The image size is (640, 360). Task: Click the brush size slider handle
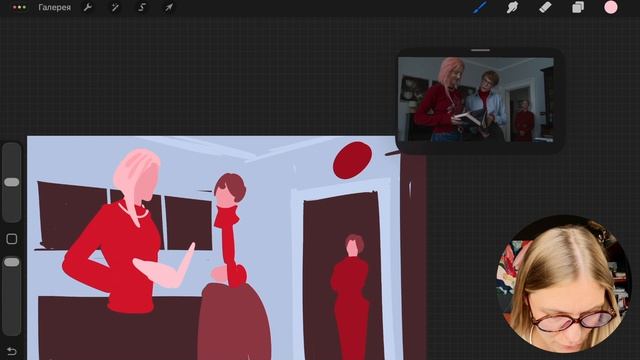click(12, 182)
